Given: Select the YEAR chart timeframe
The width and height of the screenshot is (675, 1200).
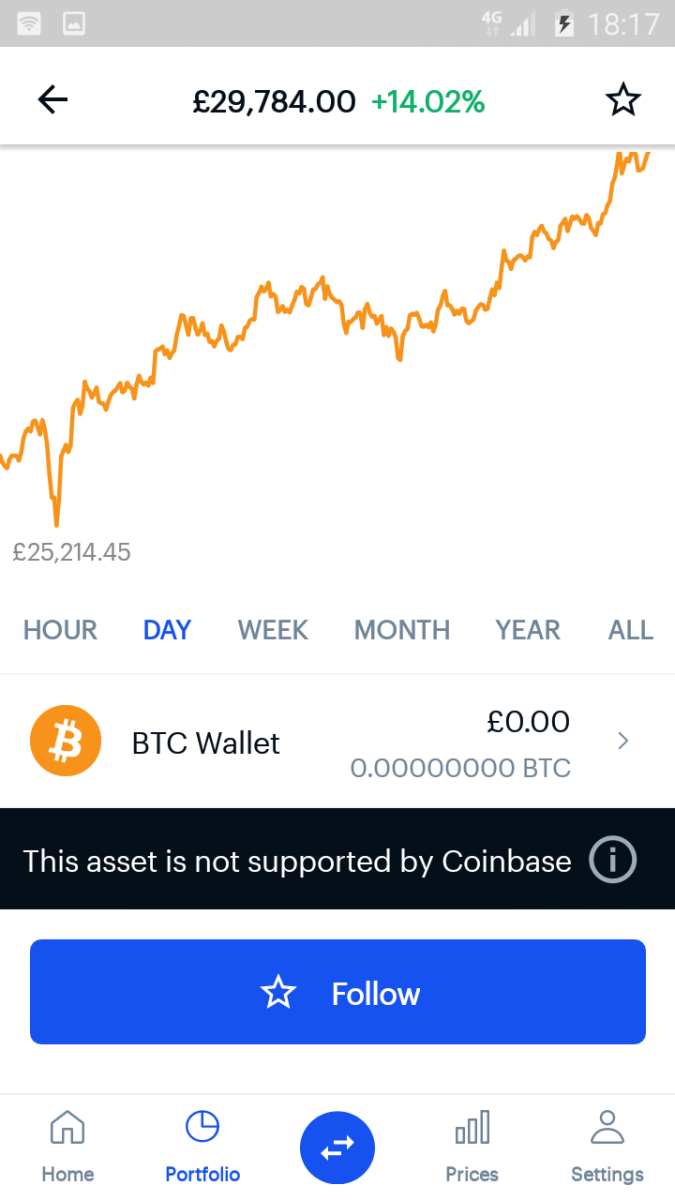Looking at the screenshot, I should pos(527,630).
